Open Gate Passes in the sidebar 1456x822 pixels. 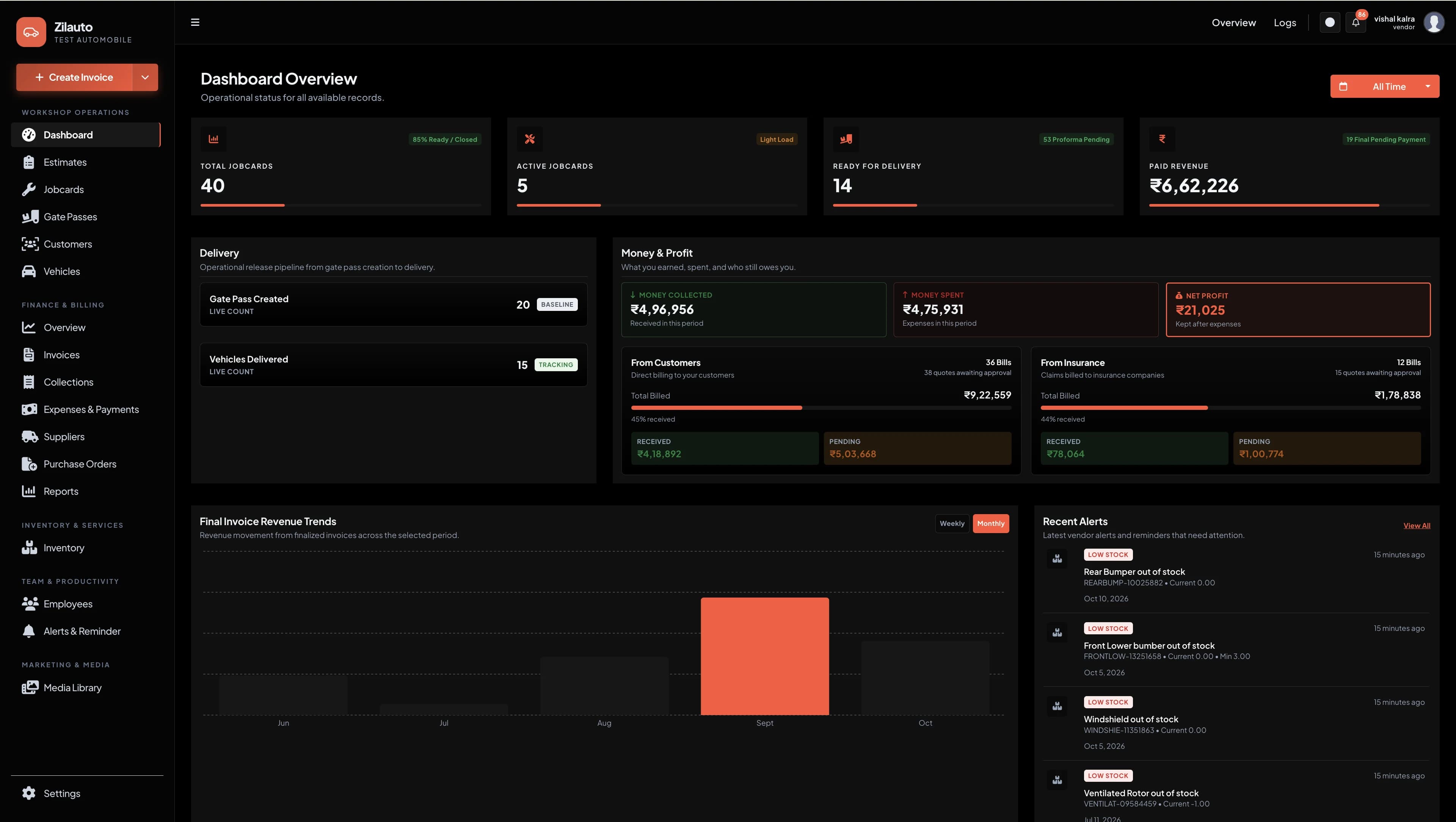pos(86,216)
